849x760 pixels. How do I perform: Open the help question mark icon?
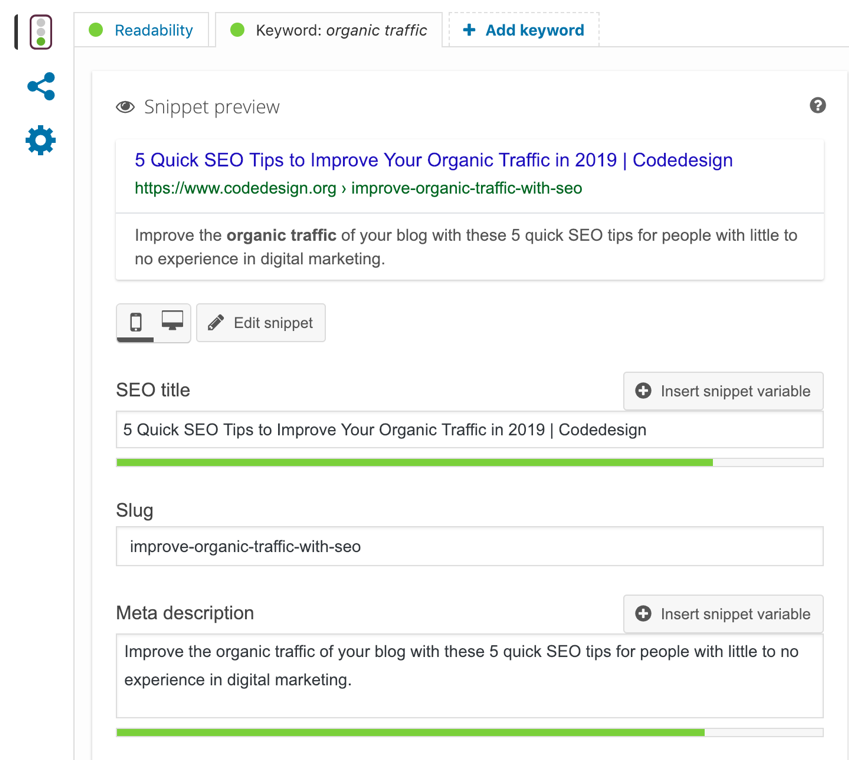tap(818, 105)
